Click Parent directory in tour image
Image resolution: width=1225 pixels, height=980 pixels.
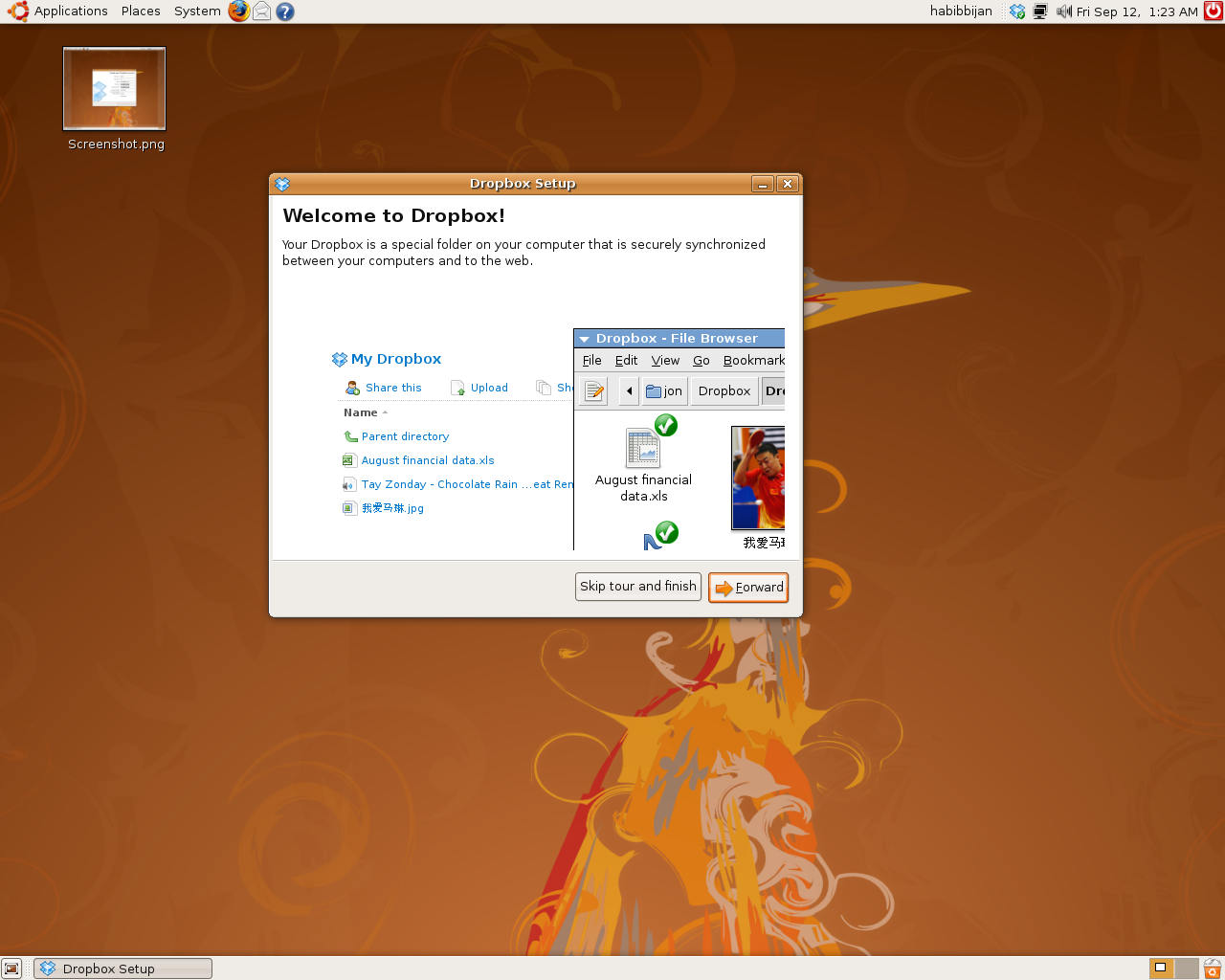point(405,436)
